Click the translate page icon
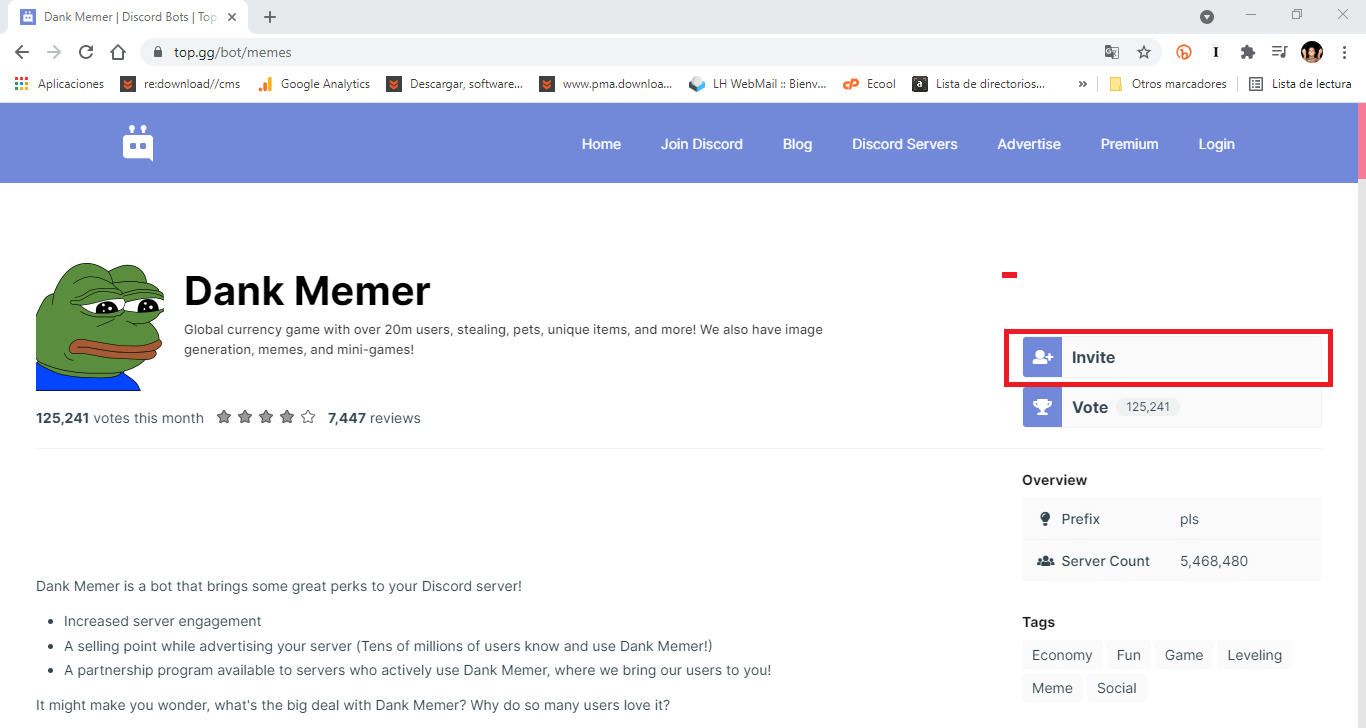 coord(1112,52)
